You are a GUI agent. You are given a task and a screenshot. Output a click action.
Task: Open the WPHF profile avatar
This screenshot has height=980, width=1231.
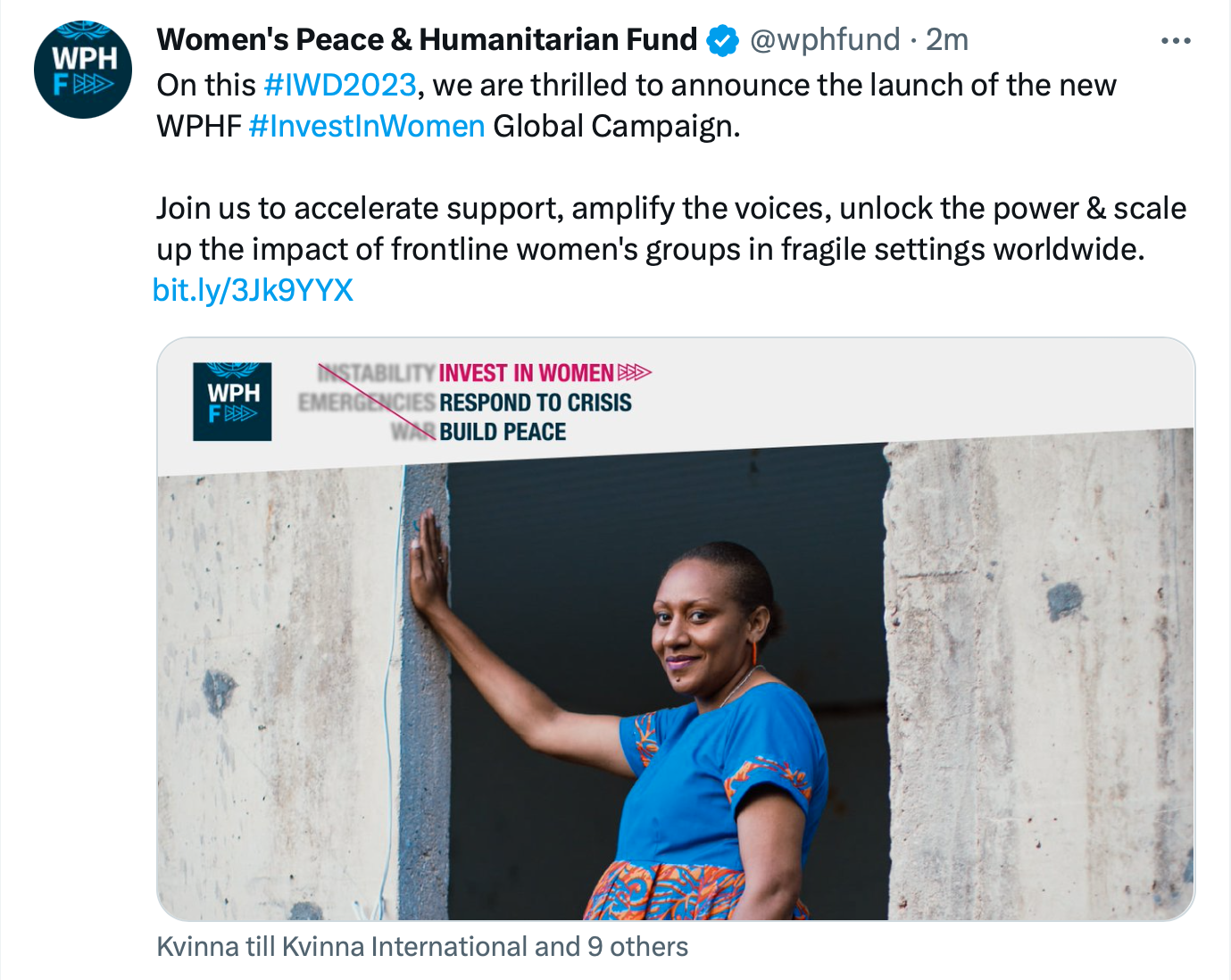point(83,70)
